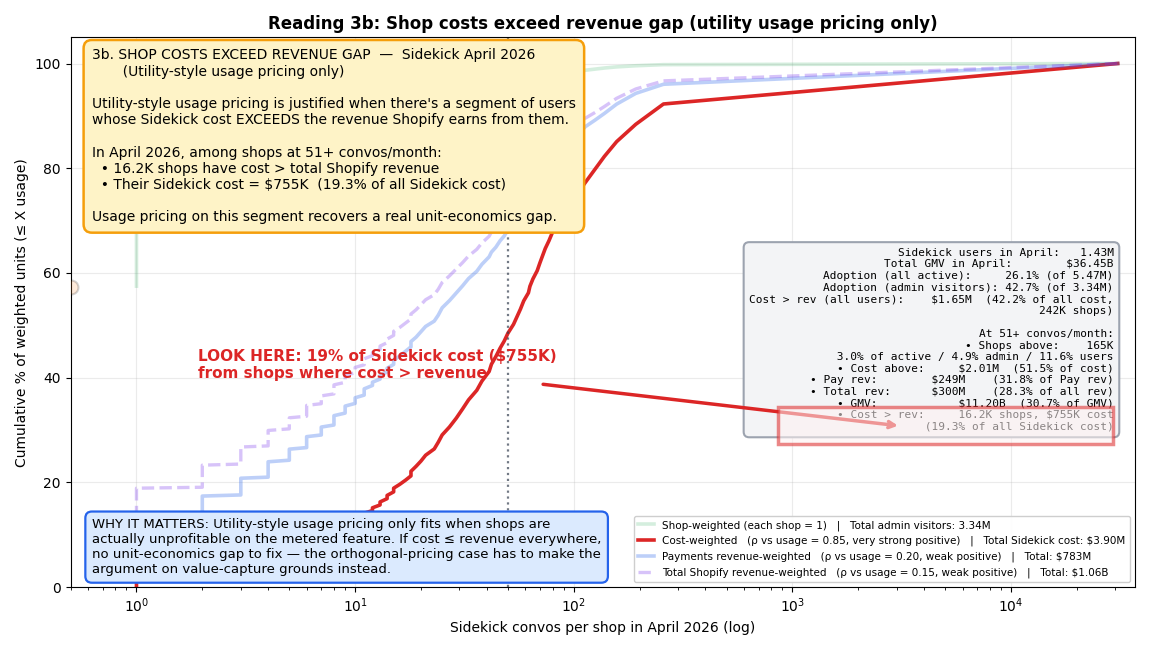Click the red Cost-weighted legend line sample

coord(646,540)
